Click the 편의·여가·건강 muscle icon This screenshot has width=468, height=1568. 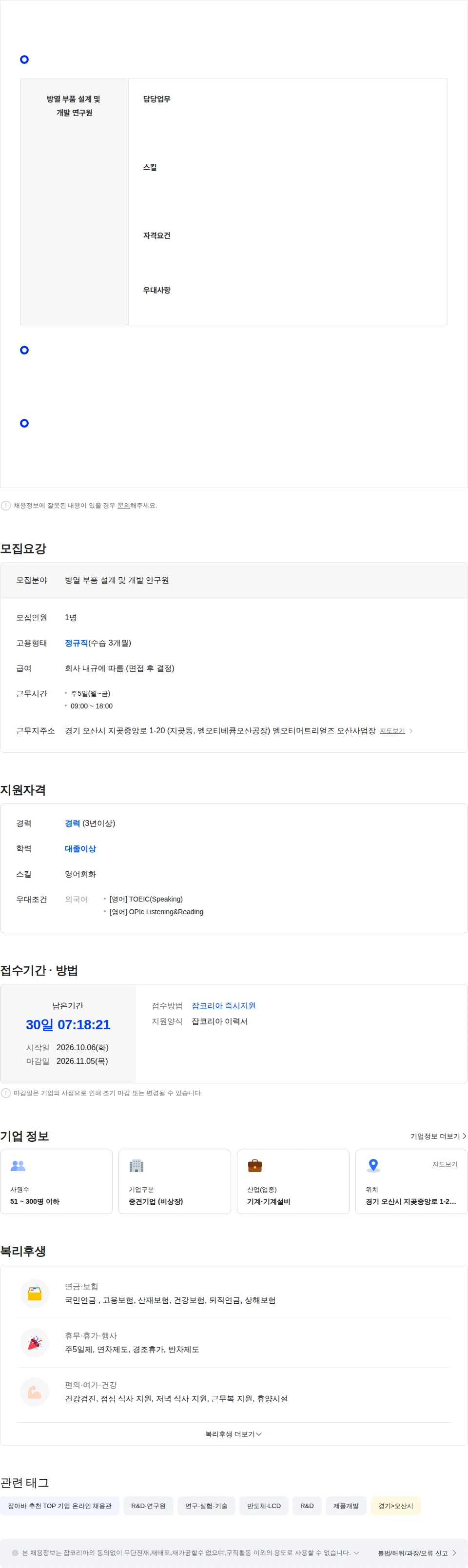coord(35,1392)
